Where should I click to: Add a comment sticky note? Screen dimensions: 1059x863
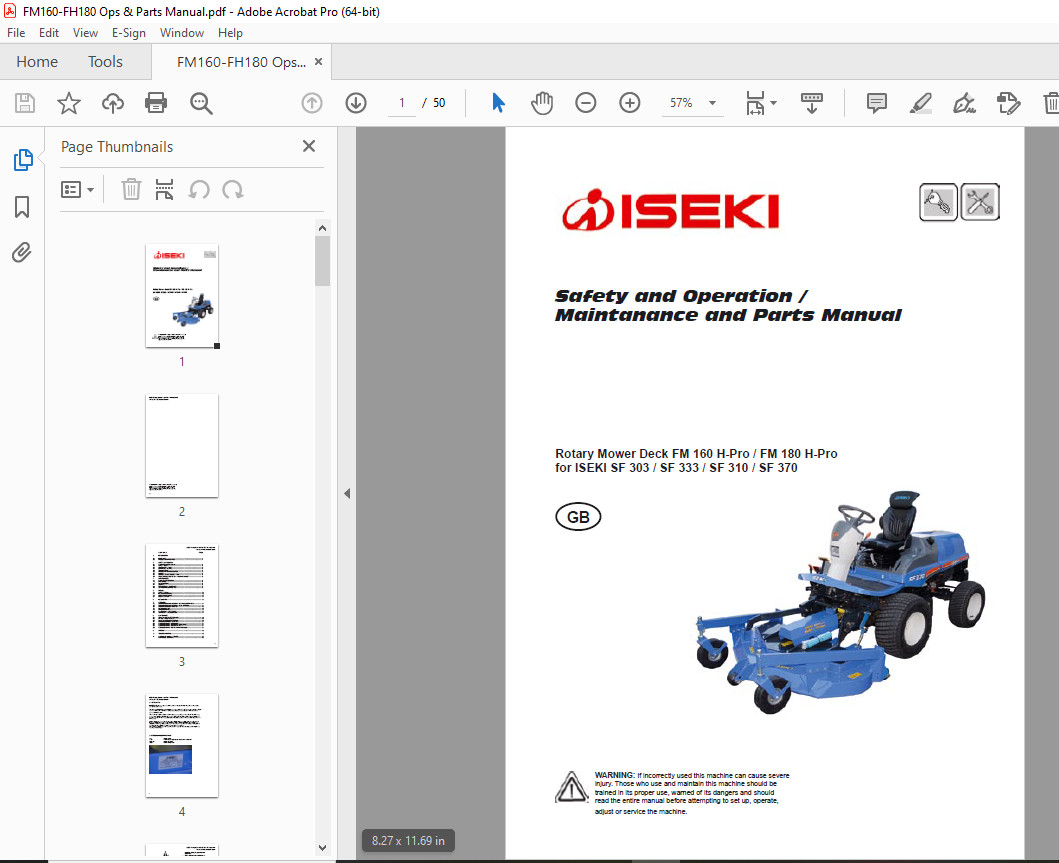877,103
